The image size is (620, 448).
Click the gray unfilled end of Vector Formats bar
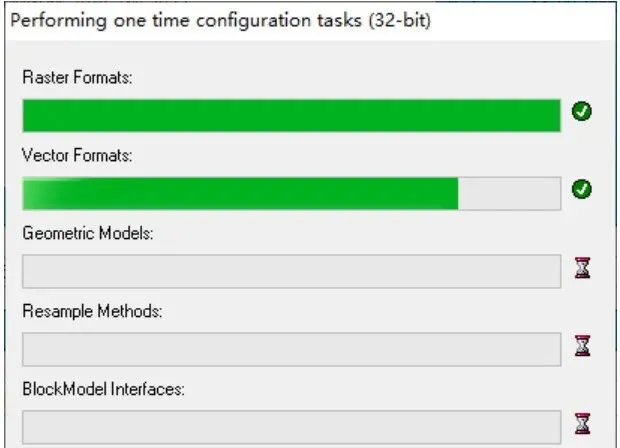tap(510, 193)
